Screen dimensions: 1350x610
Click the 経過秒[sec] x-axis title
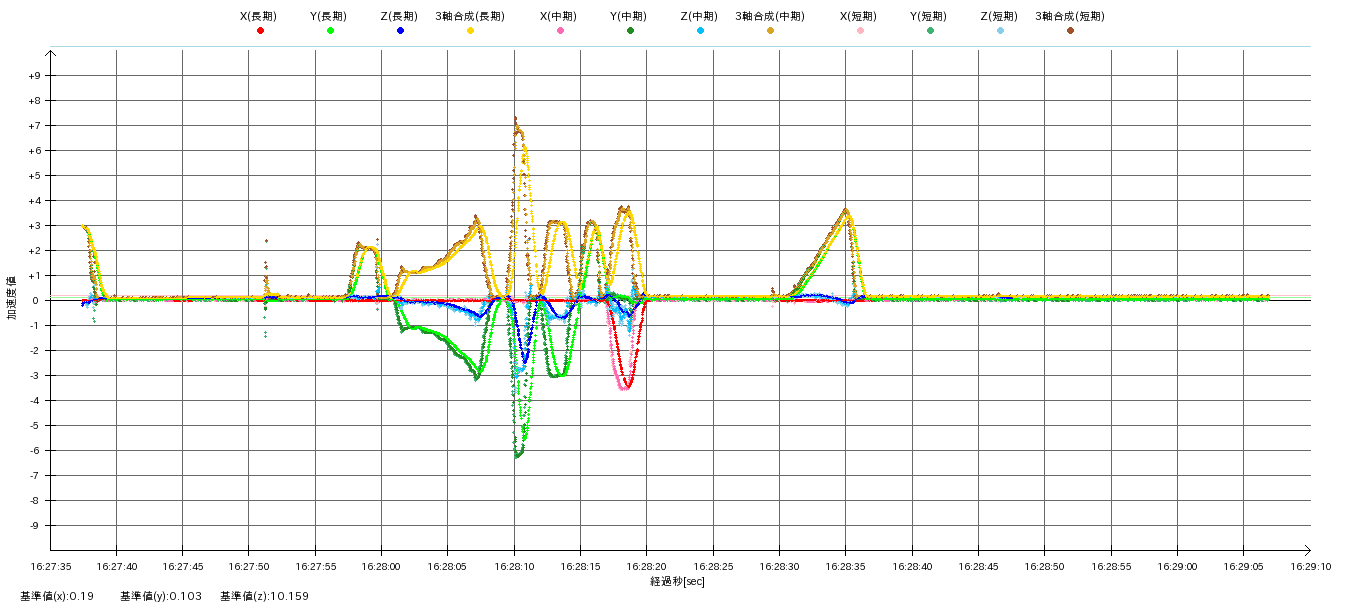click(x=677, y=581)
